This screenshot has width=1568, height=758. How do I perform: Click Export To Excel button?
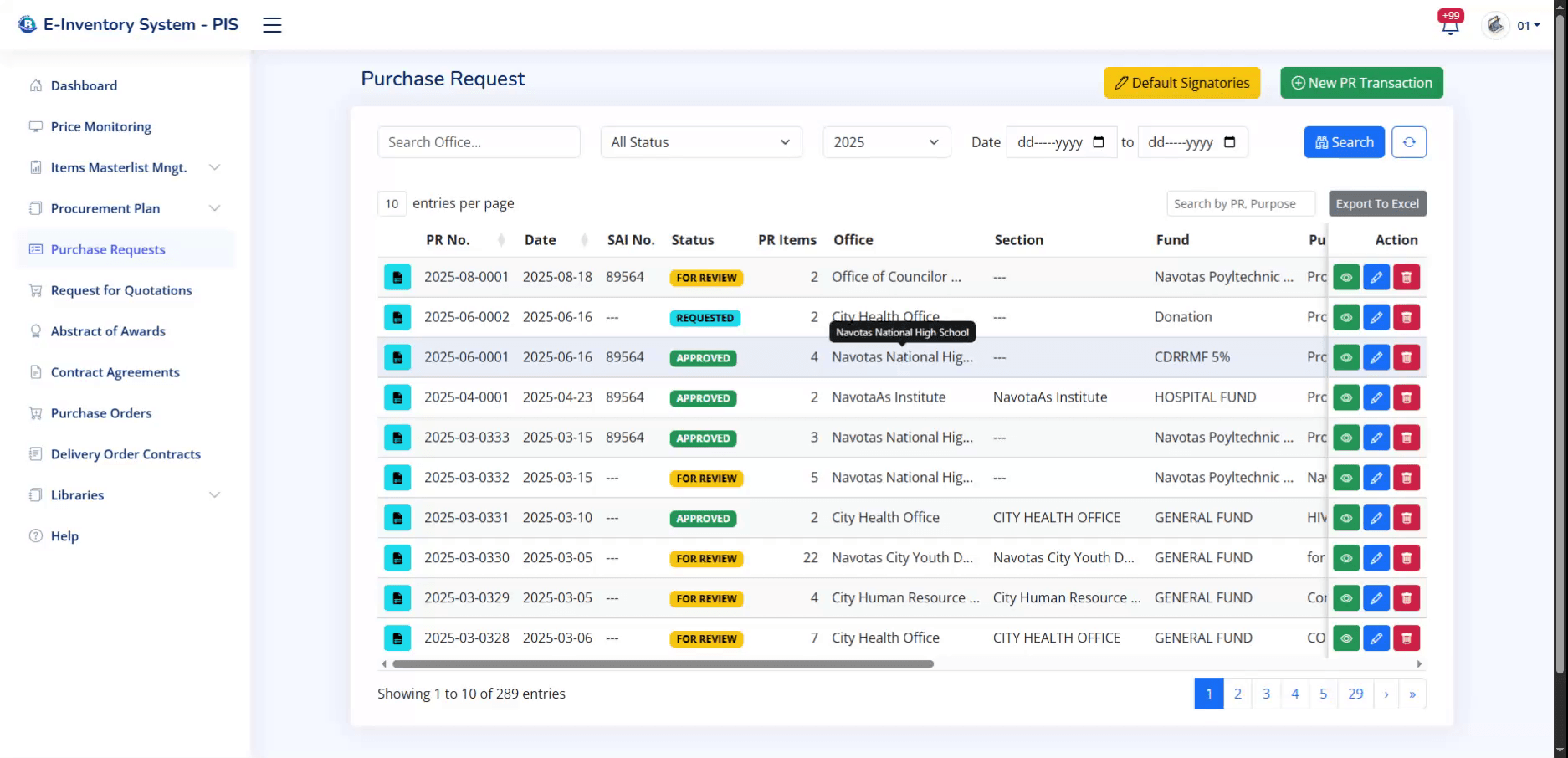pos(1377,203)
